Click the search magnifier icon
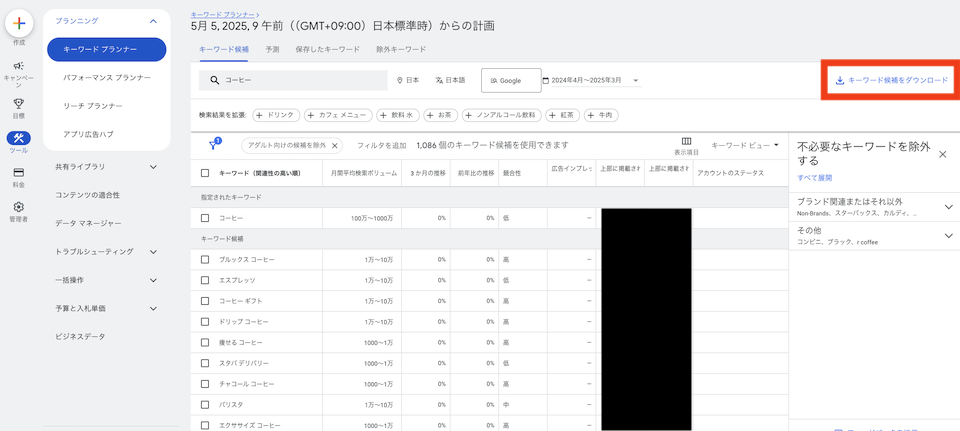Screen dimensions: 960x431 click(x=214, y=80)
